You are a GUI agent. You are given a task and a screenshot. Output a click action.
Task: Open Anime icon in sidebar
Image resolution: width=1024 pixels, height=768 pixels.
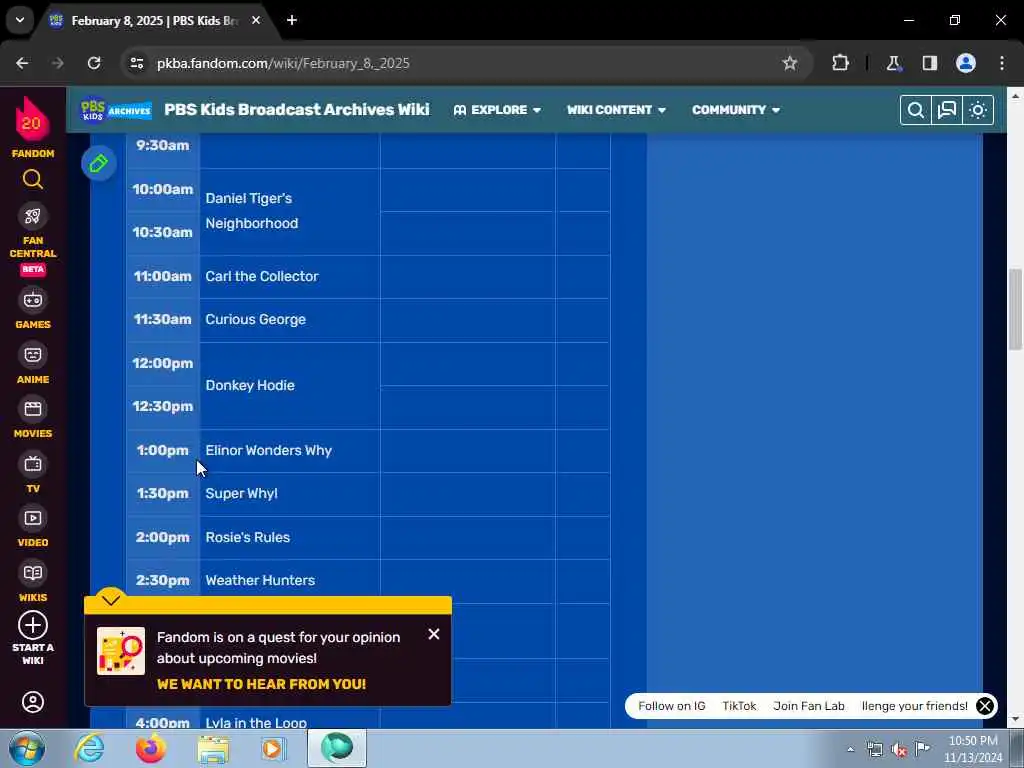tap(33, 355)
